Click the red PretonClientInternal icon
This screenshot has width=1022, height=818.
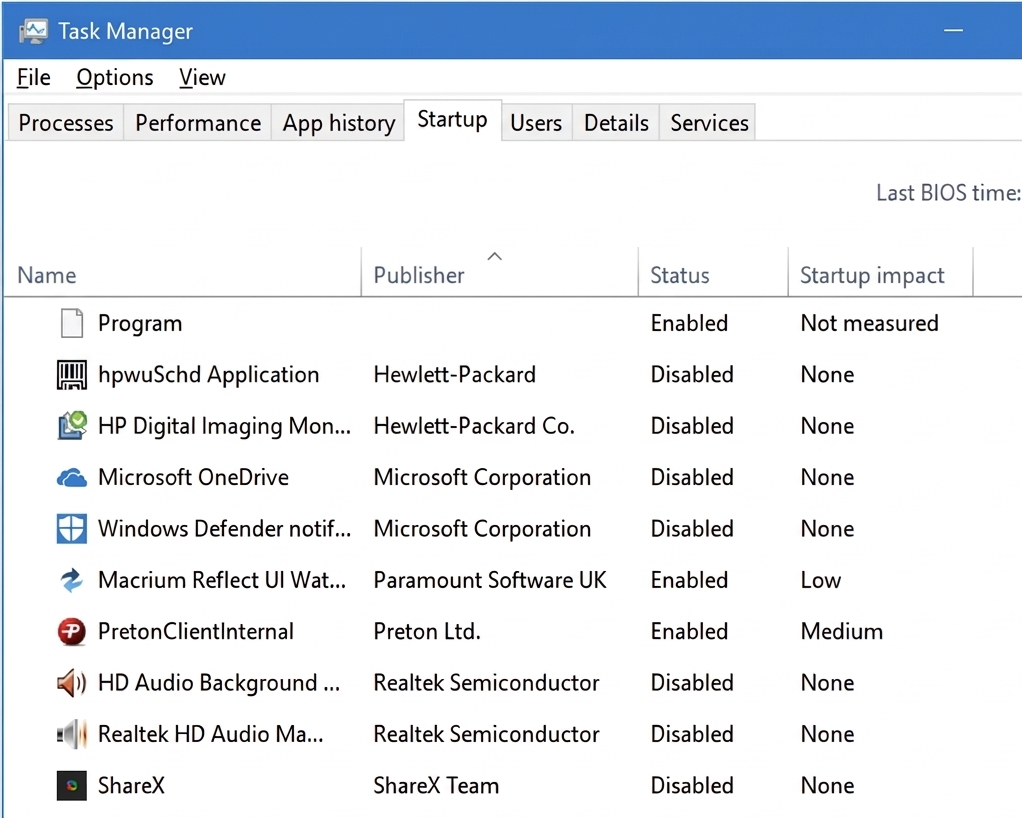tap(72, 632)
